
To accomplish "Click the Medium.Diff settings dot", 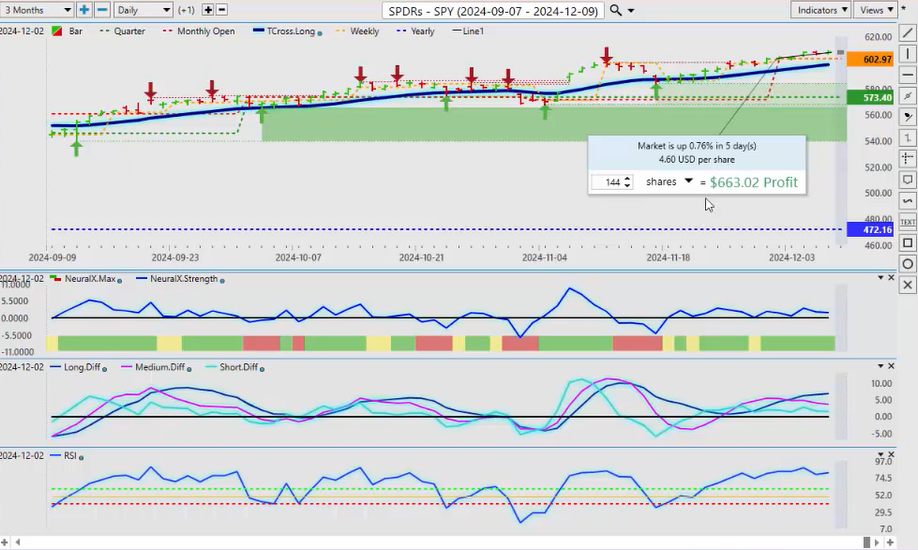I will 189,369.
